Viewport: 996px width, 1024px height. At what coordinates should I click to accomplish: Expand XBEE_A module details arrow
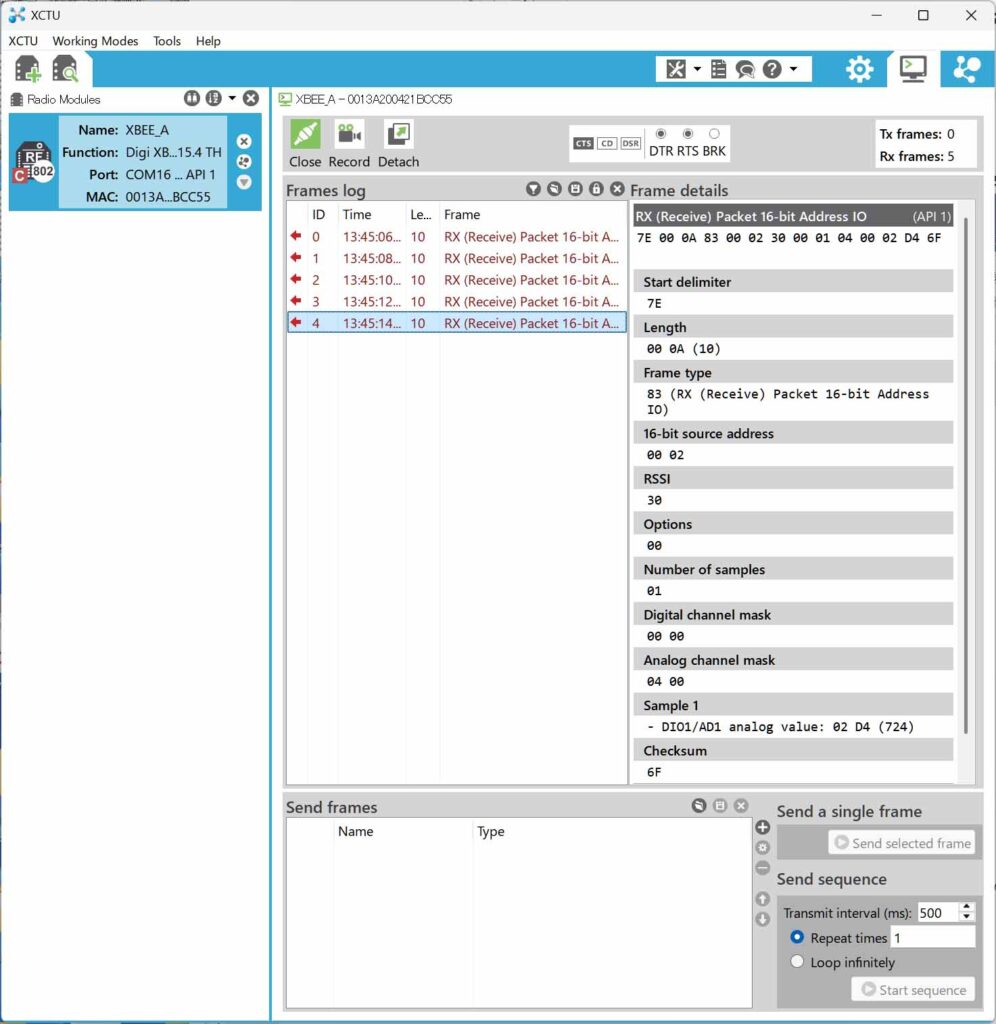pyautogui.click(x=244, y=182)
